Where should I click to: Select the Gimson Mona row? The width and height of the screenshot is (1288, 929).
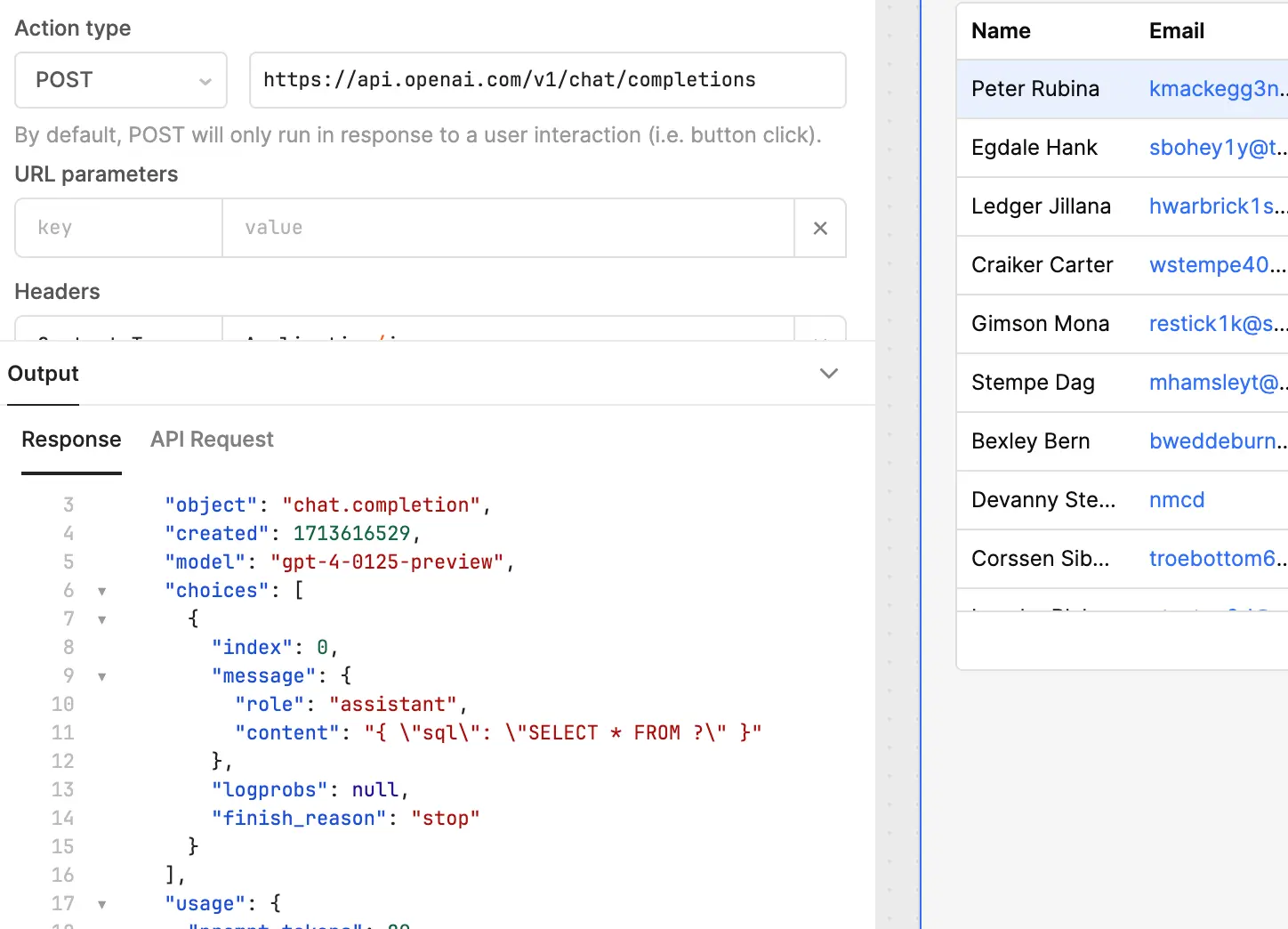click(1040, 324)
